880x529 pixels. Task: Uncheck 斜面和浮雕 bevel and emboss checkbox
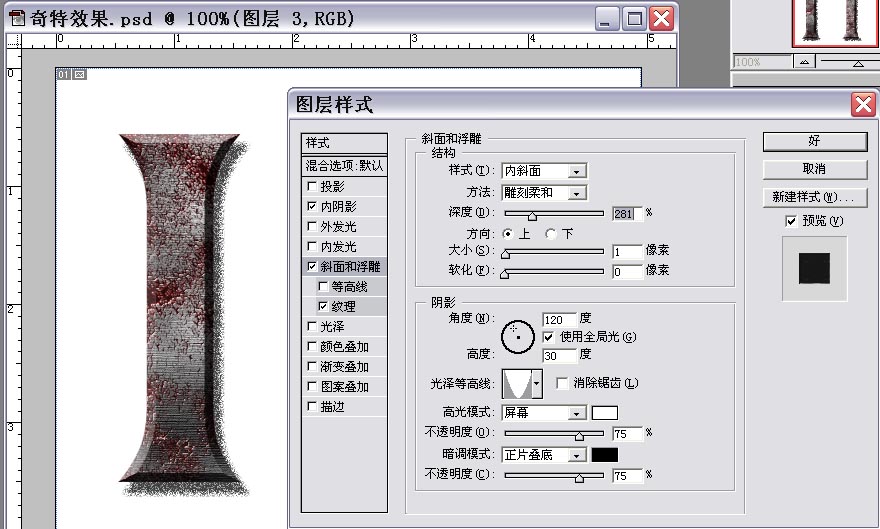(312, 266)
